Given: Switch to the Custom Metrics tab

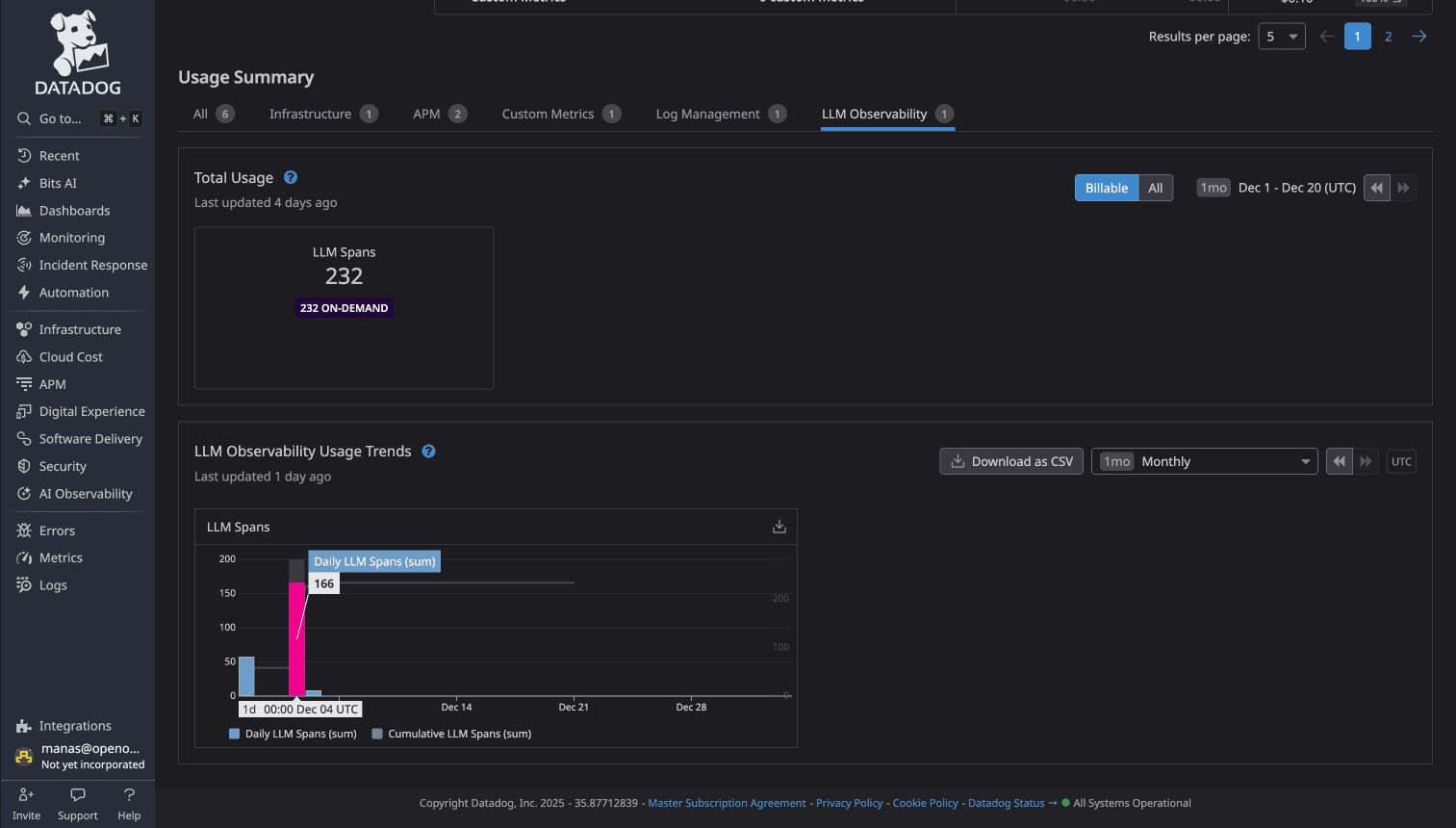Looking at the screenshot, I should (x=549, y=113).
